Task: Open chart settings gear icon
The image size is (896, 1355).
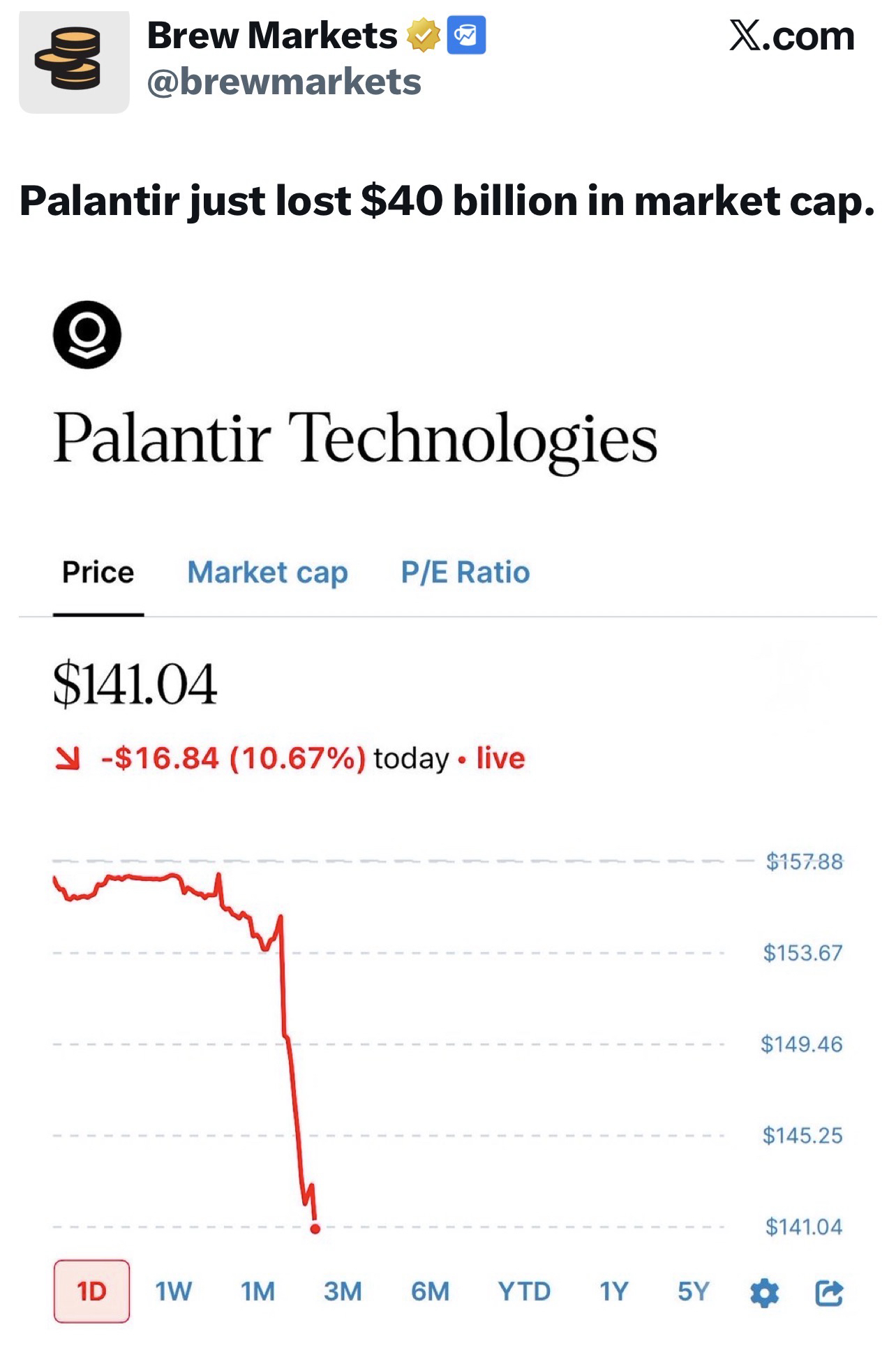Action: coord(764,1292)
